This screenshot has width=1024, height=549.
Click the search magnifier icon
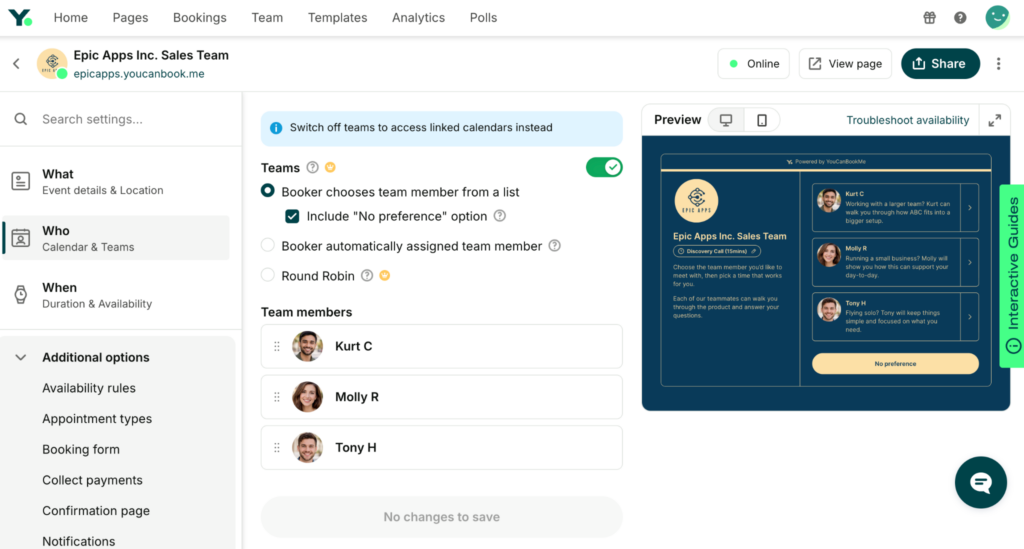pyautogui.click(x=21, y=119)
